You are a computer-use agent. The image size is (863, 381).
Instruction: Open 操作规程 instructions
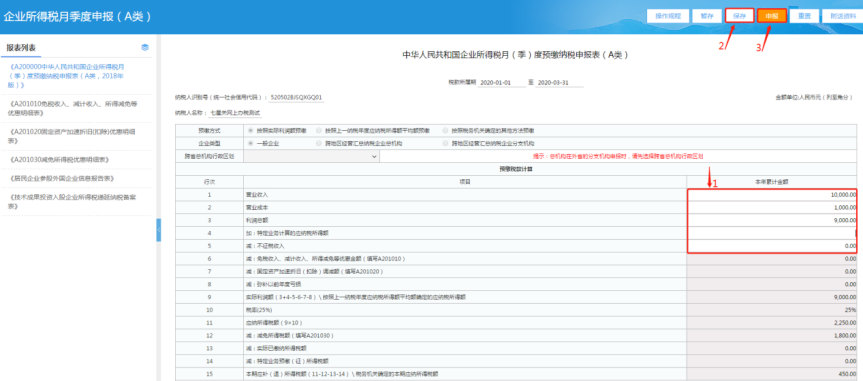coord(668,16)
